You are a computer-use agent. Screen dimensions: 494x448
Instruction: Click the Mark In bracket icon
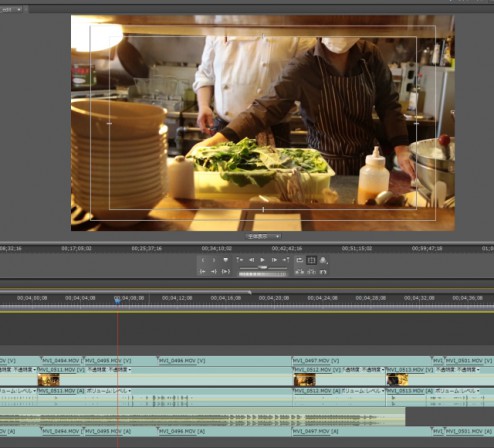[203, 260]
